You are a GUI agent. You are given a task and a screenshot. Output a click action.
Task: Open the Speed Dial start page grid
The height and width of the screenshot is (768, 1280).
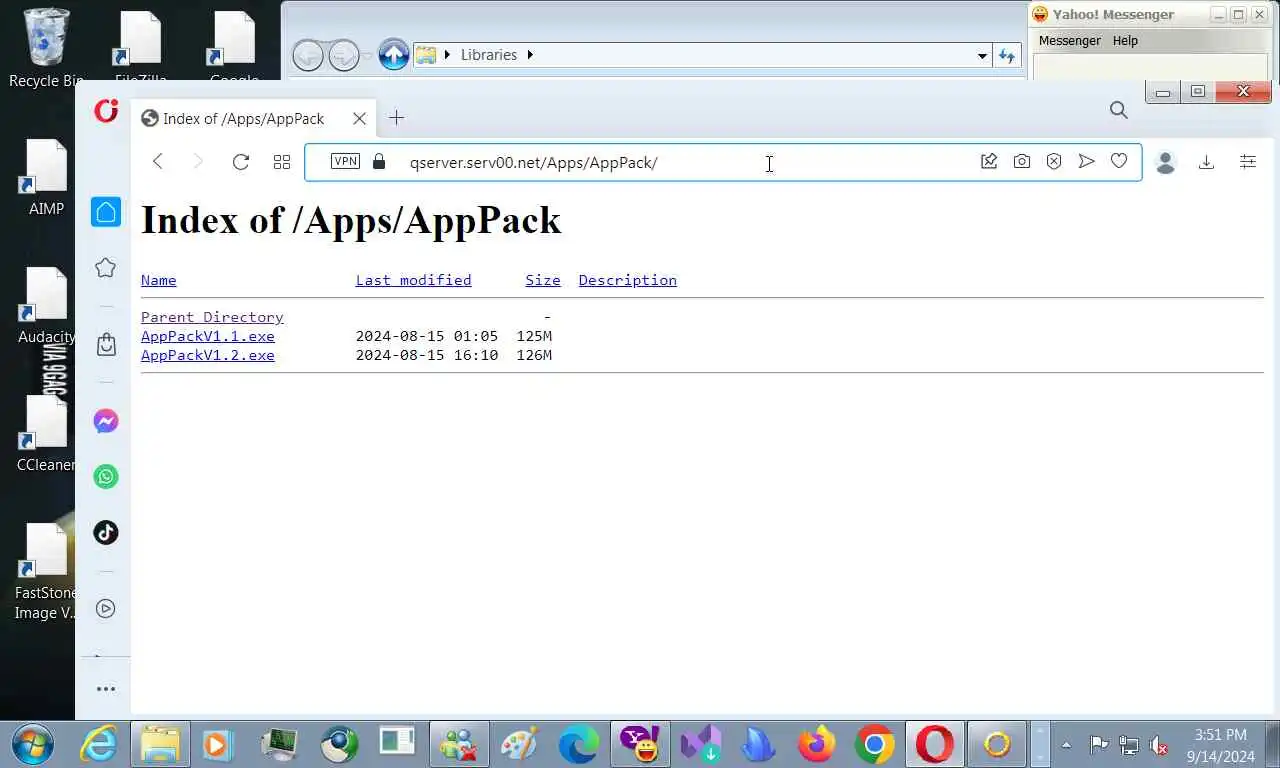tap(282, 161)
